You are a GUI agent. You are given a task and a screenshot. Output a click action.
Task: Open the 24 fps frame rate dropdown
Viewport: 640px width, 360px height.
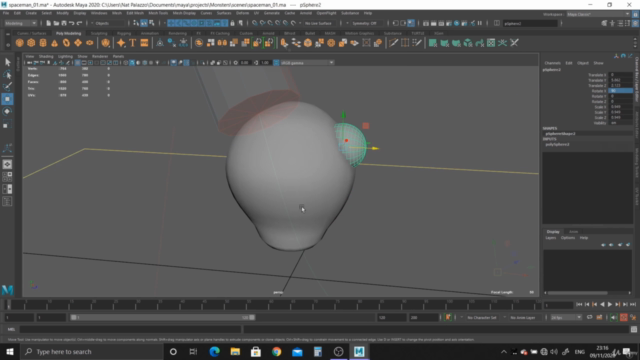566,317
